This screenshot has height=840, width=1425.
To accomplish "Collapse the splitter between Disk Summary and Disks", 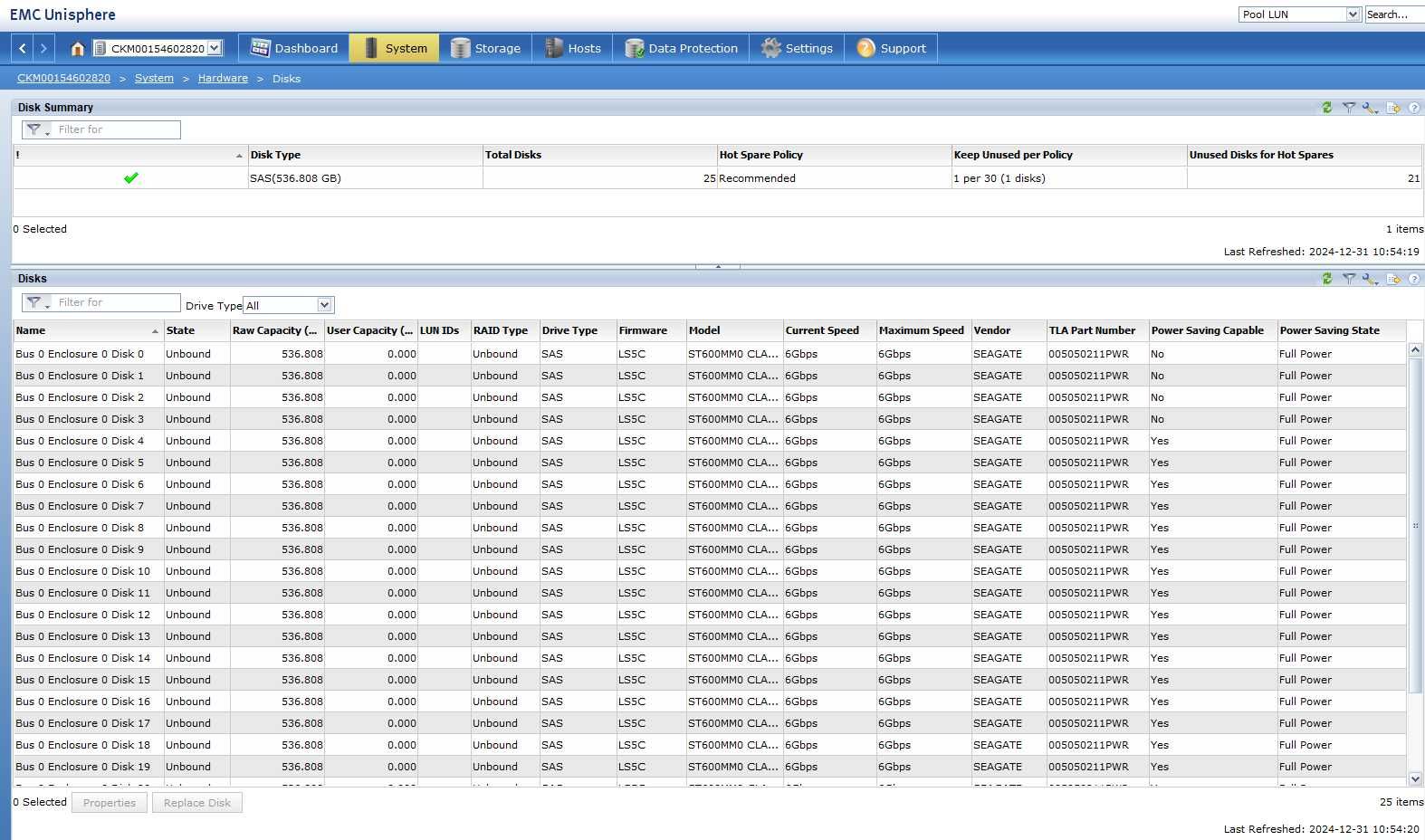I will [718, 266].
